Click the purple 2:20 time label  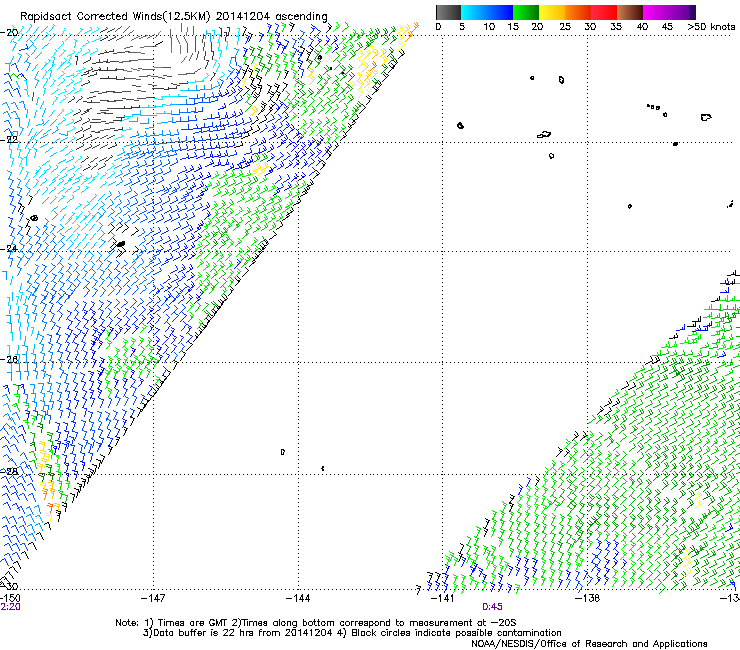coord(10,607)
